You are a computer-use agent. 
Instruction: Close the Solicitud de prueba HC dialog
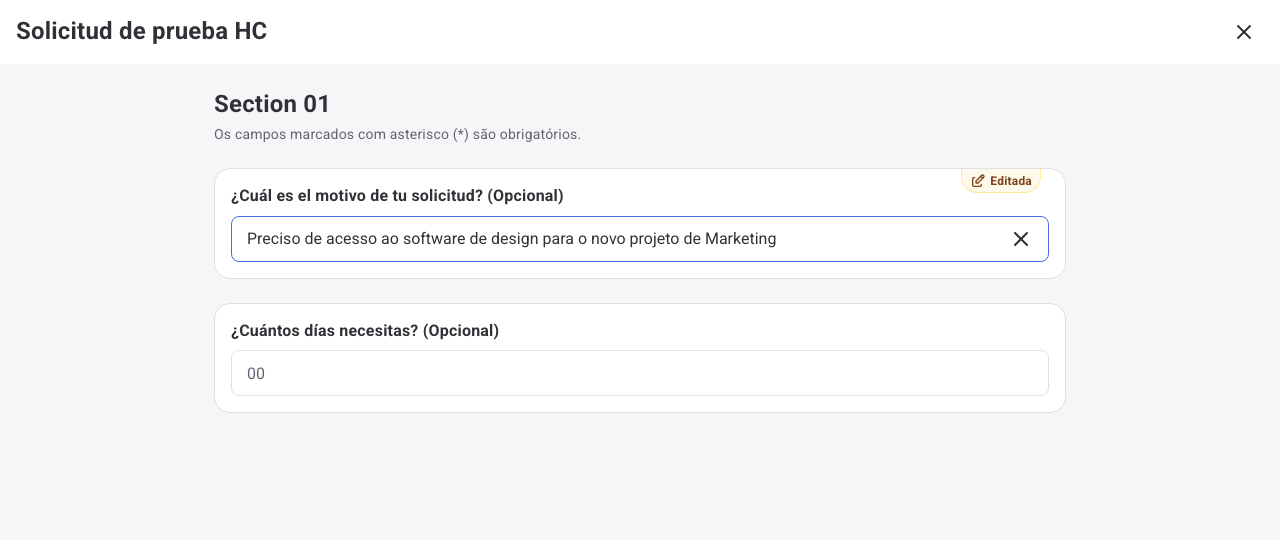(x=1244, y=32)
